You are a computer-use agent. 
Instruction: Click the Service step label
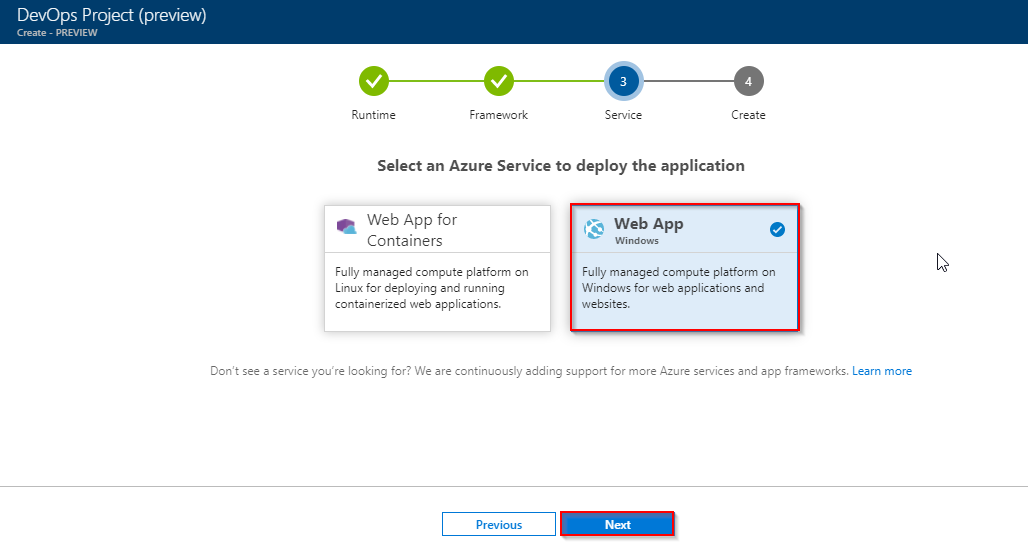click(x=623, y=115)
